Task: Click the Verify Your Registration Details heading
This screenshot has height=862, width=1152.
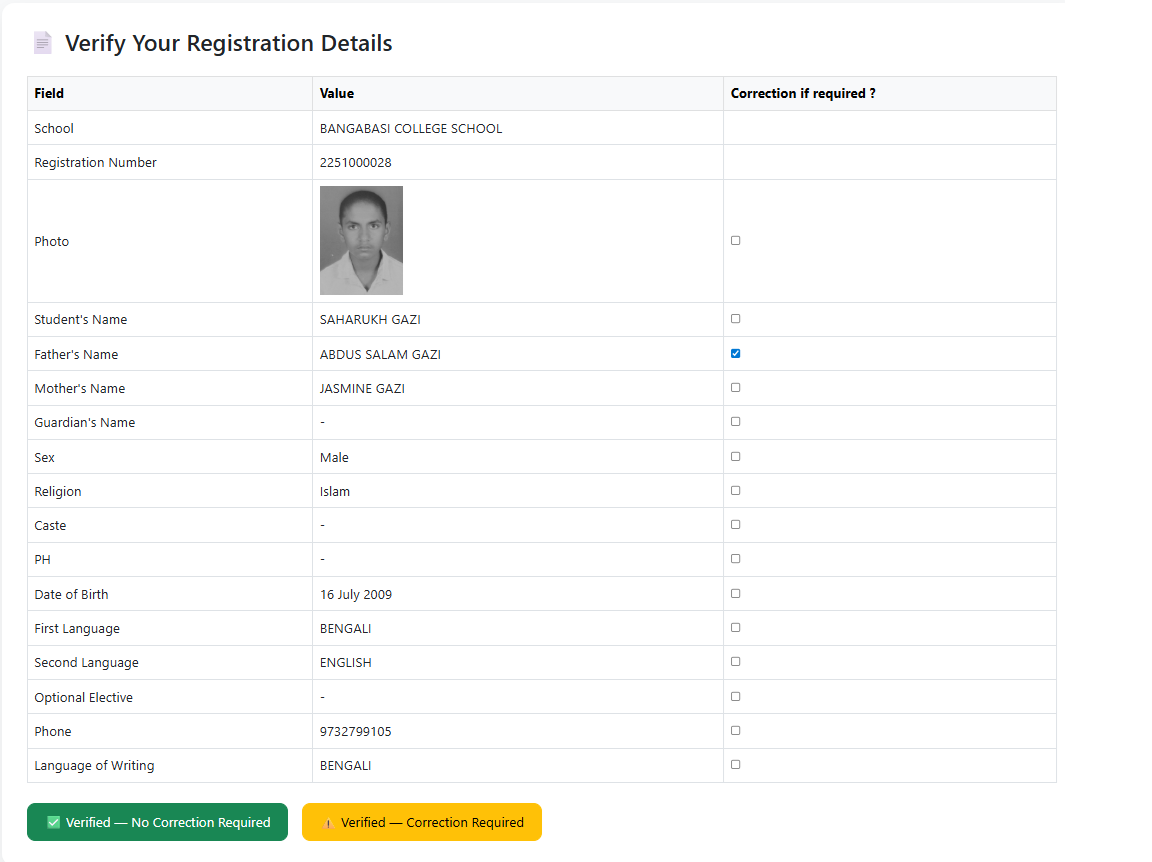Action: pos(228,43)
